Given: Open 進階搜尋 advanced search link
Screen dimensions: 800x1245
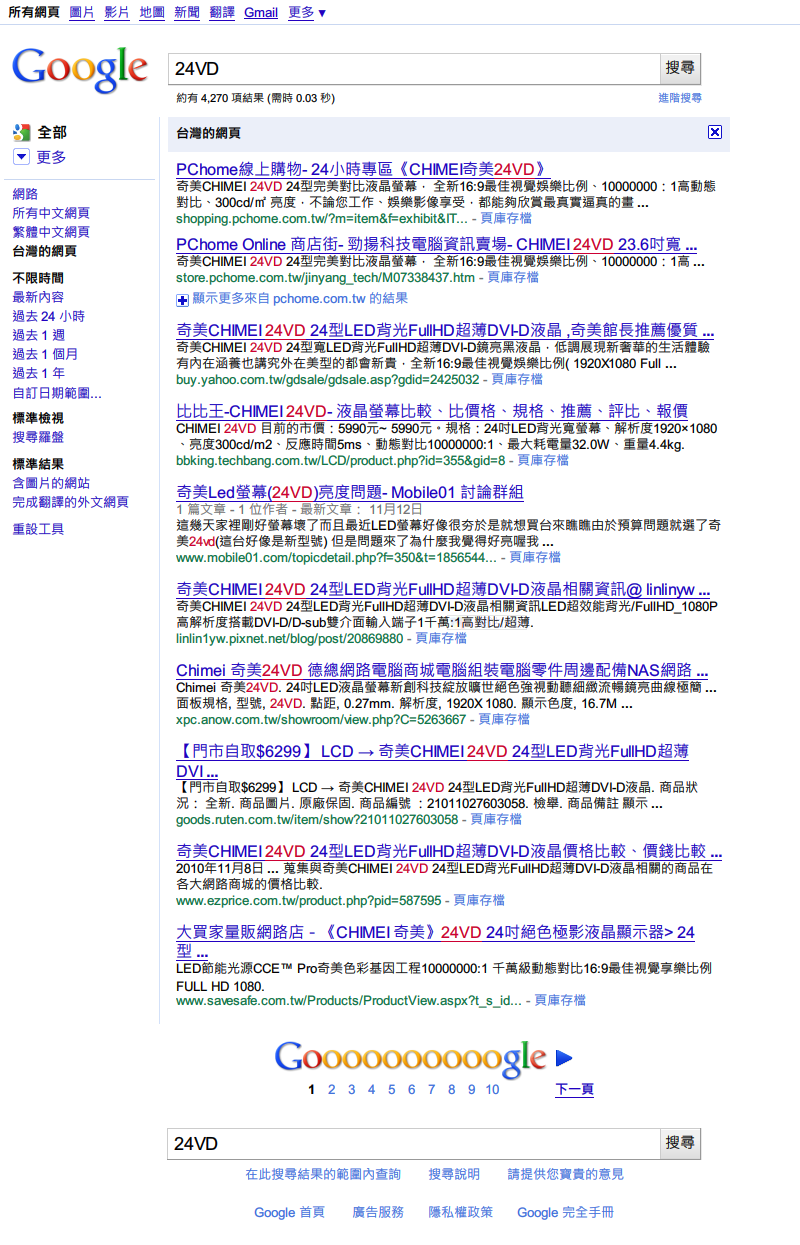Looking at the screenshot, I should click(x=680, y=98).
